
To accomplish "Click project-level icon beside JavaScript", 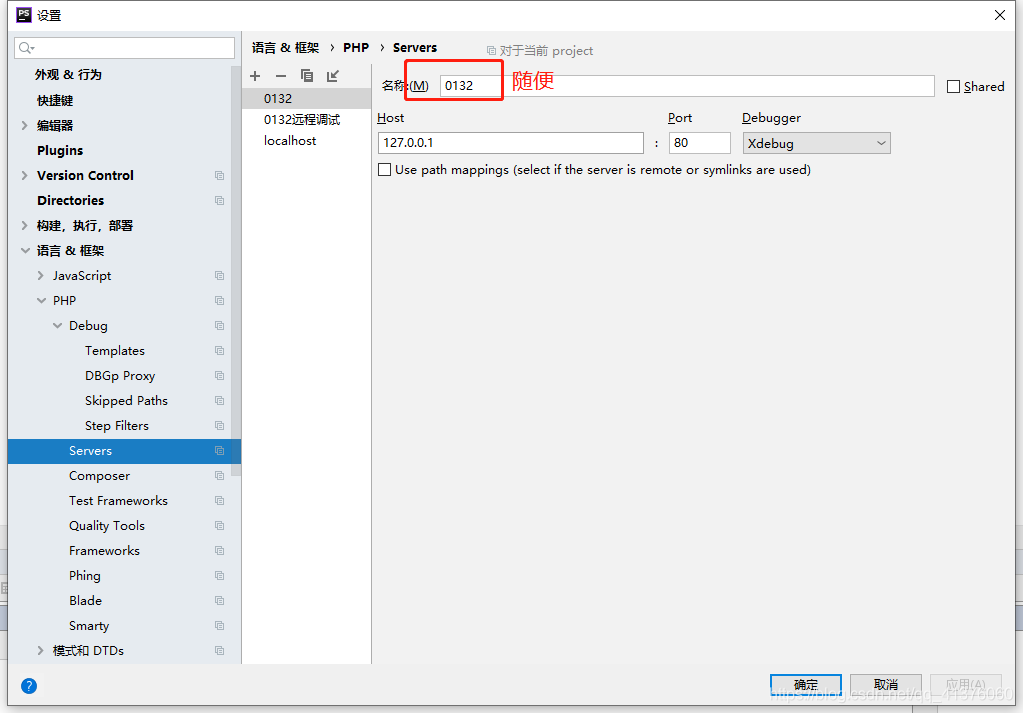I will point(219,276).
